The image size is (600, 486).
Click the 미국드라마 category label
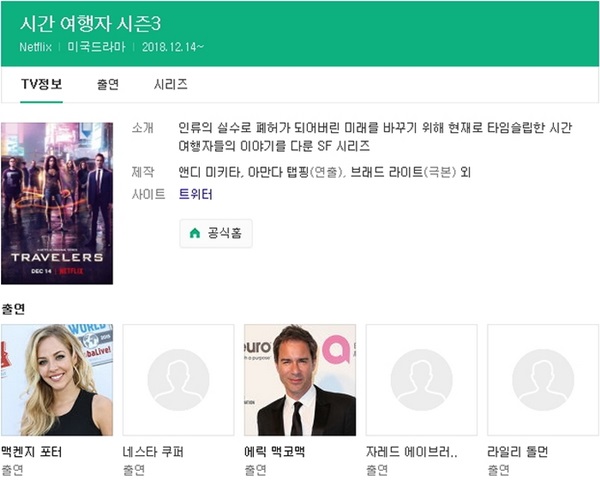click(x=96, y=47)
